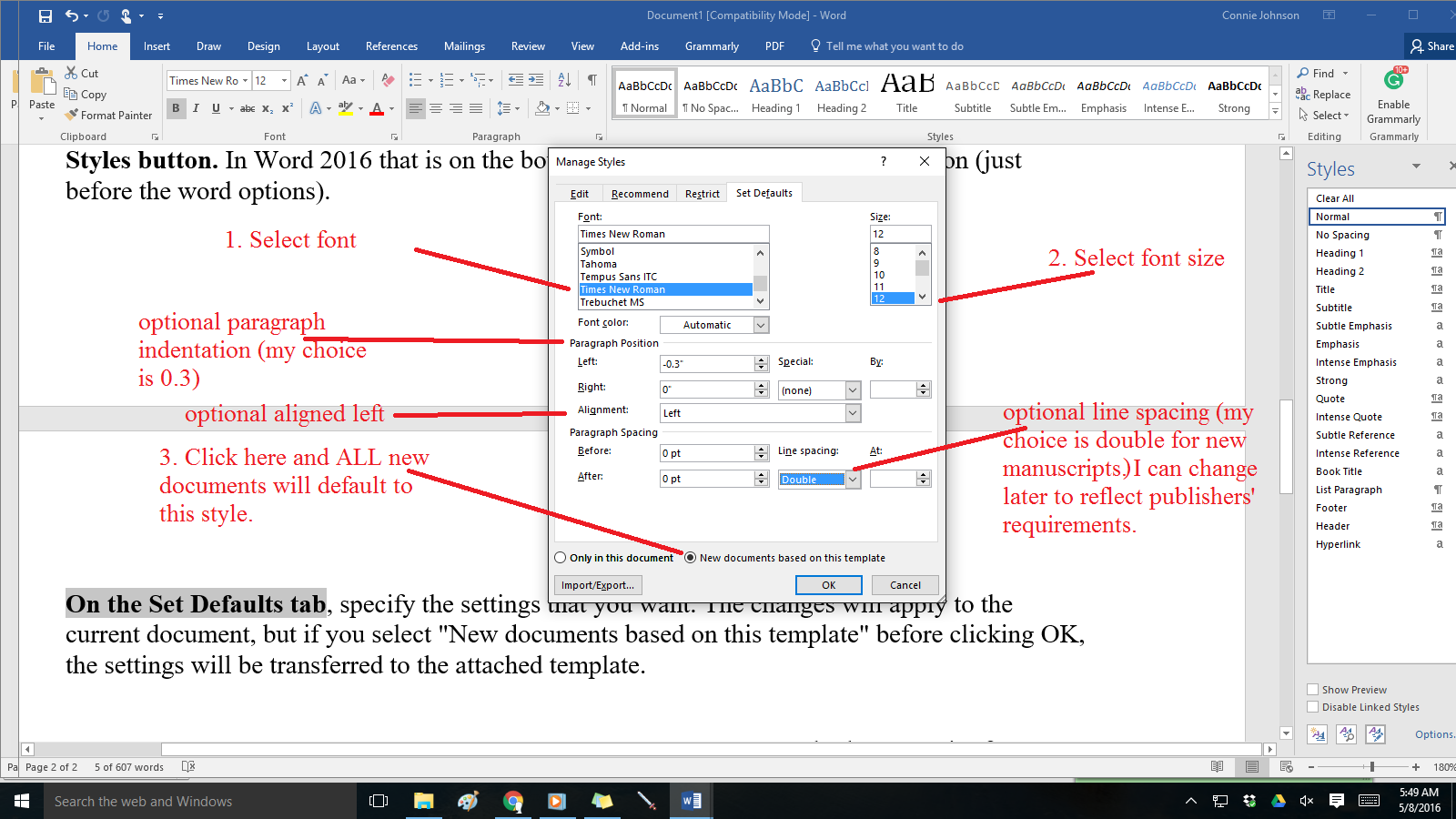This screenshot has width=1456, height=819.
Task: Open the Line spacing Double dropdown
Action: pos(853,480)
